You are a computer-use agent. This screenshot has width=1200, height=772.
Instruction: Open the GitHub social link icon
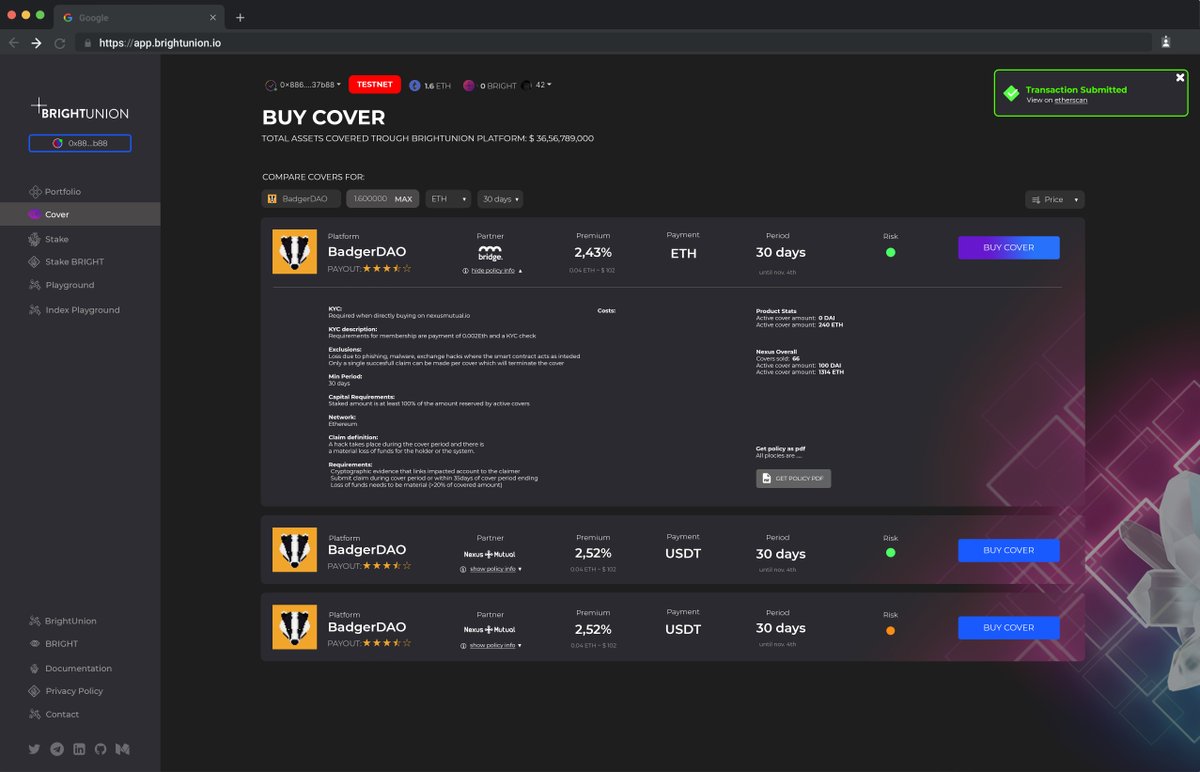click(x=100, y=749)
